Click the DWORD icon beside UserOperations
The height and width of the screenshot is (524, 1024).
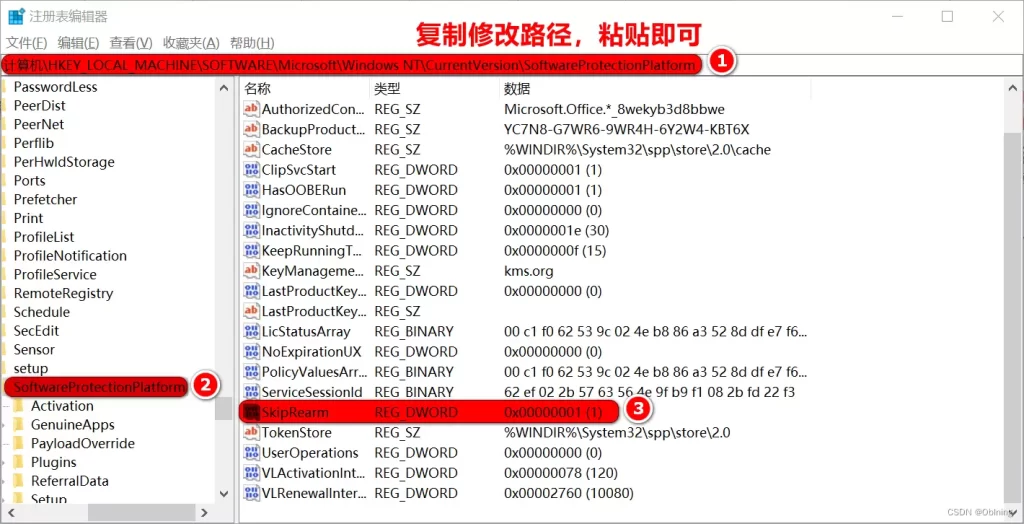tap(251, 452)
